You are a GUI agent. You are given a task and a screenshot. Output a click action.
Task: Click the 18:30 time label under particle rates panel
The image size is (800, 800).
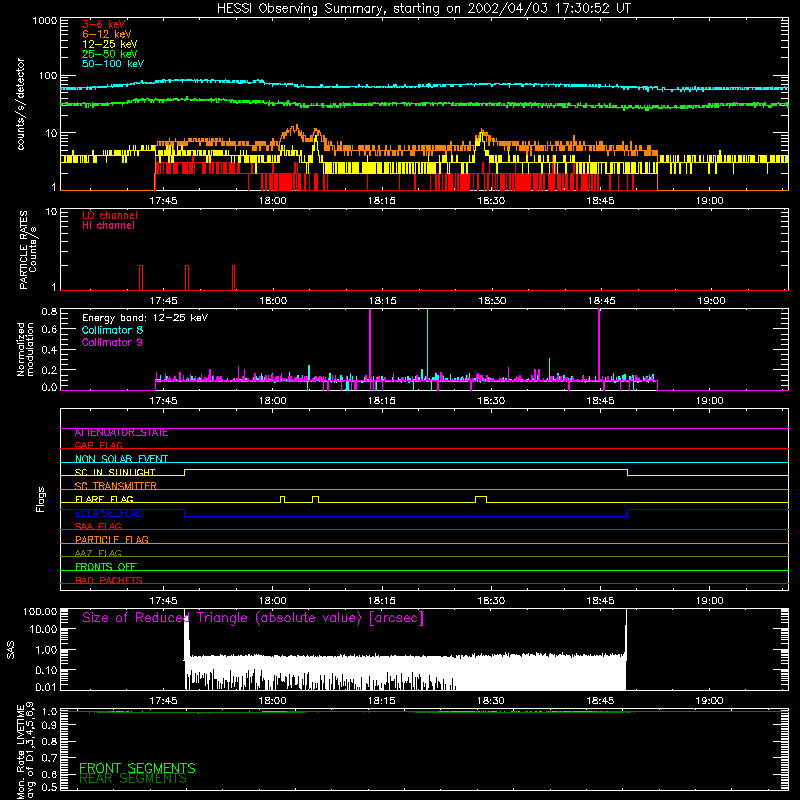[492, 301]
